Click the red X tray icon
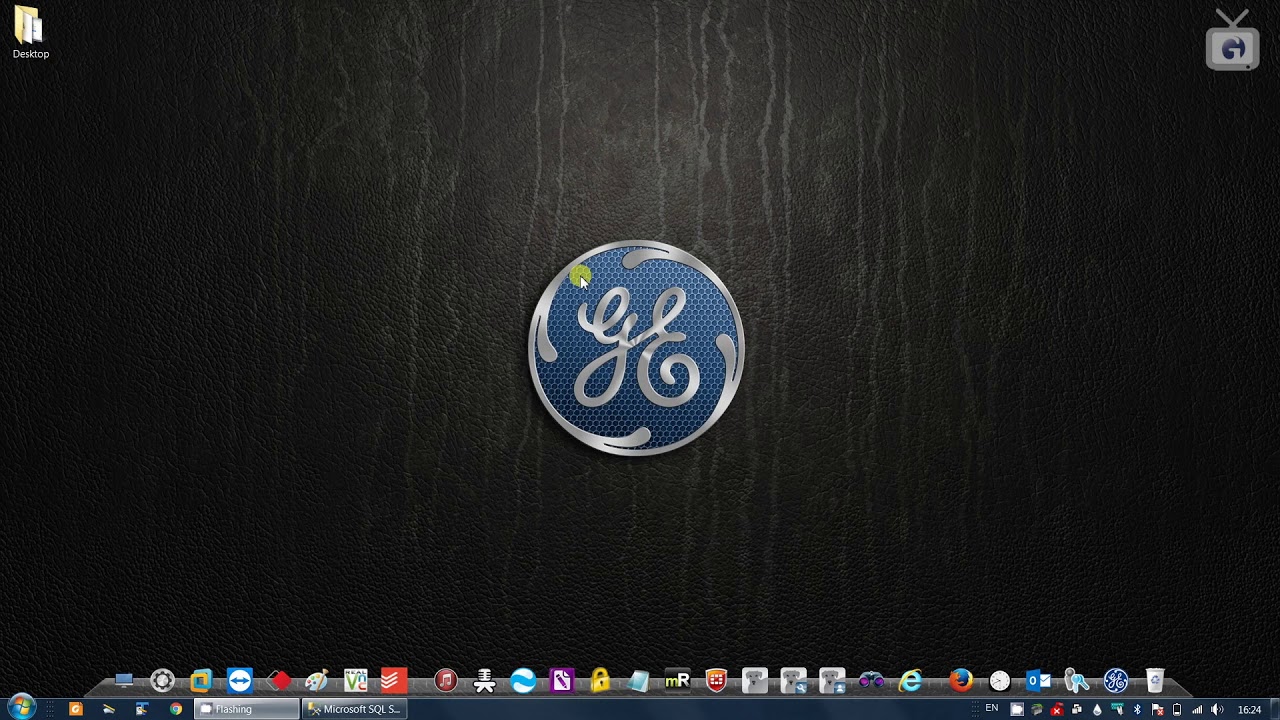Viewport: 1280px width, 720px height. 1057,709
